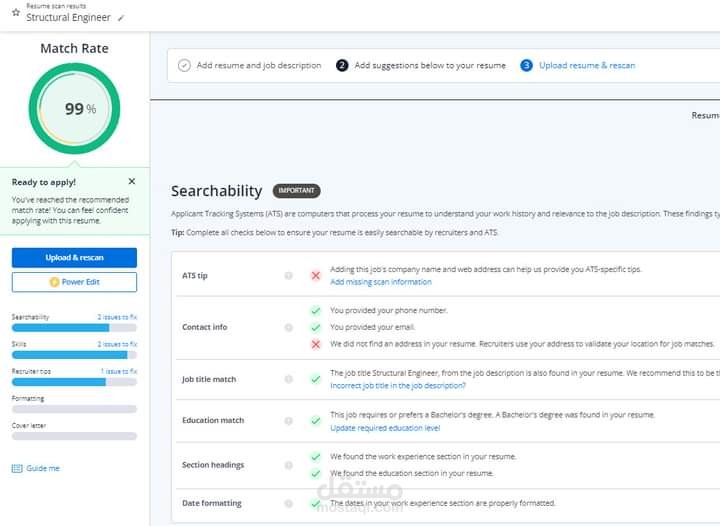The width and height of the screenshot is (720, 526).
Task: Click the red X beside missing address message
Action: [x=315, y=344]
